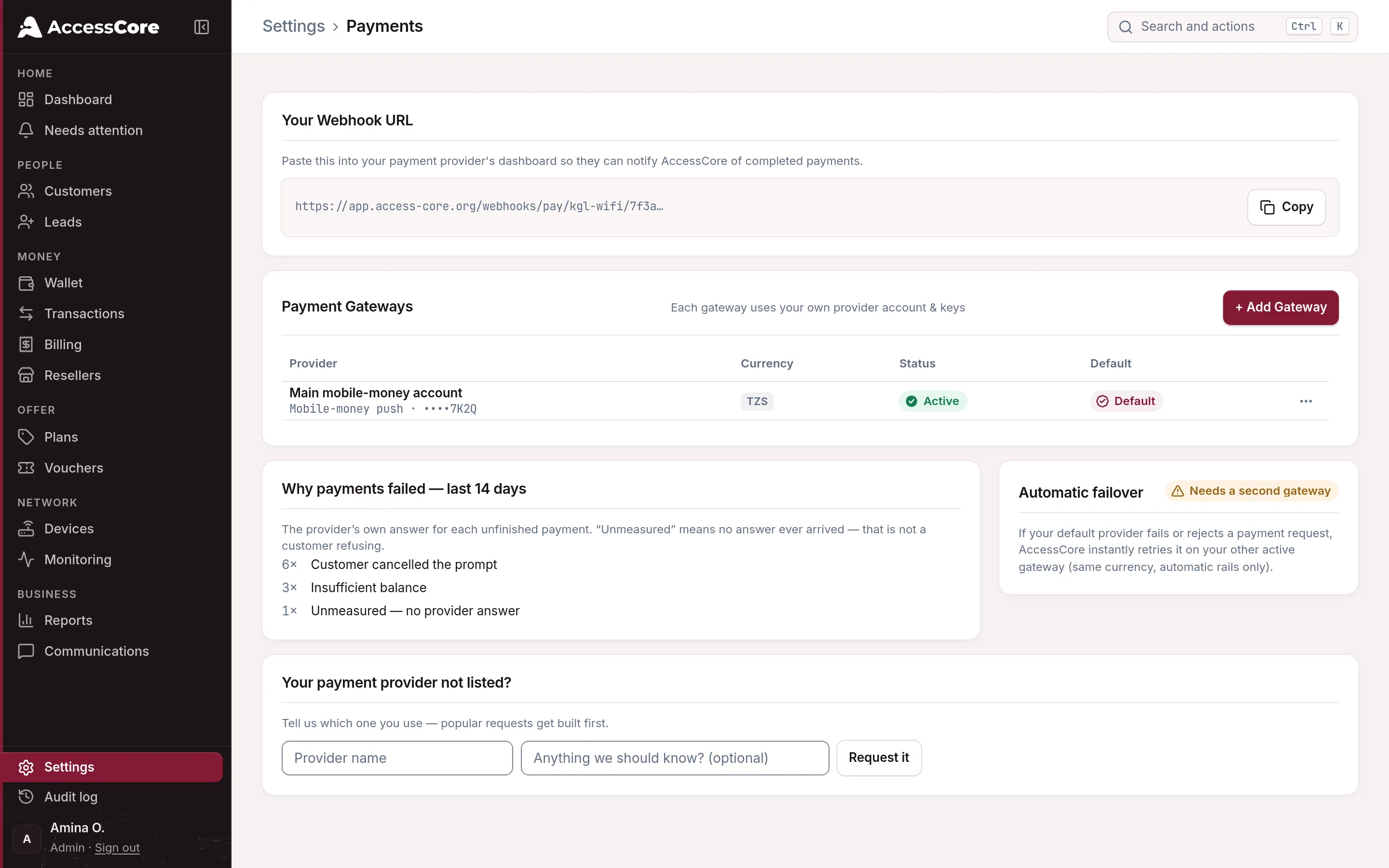Viewport: 1389px width, 868px height.
Task: Click the Plans tag icon
Action: (26, 437)
